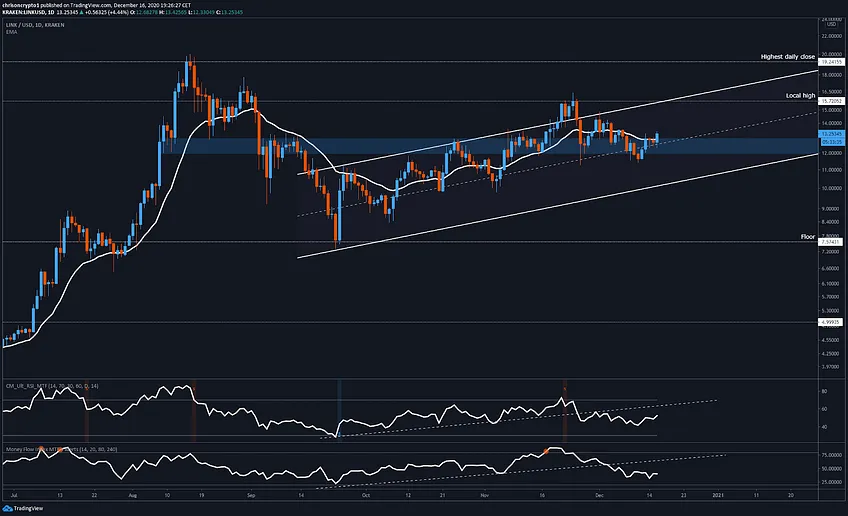Click the 7.57431 Floor price tag
This screenshot has height=516, width=848.
(830, 242)
